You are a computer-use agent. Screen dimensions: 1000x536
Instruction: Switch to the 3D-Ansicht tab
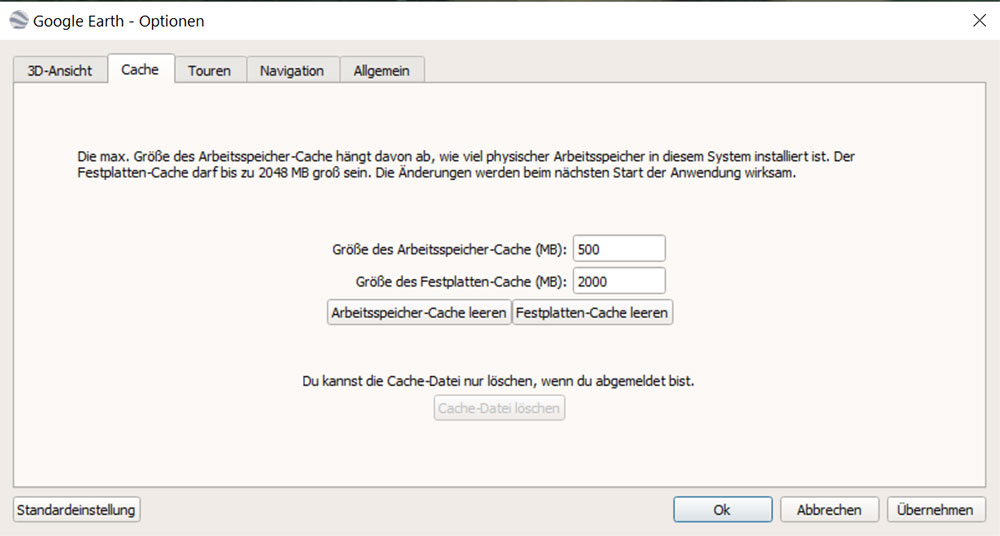60,71
